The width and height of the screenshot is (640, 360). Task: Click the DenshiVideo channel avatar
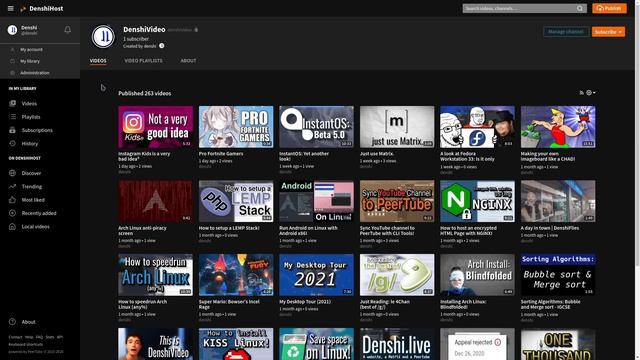pos(103,36)
